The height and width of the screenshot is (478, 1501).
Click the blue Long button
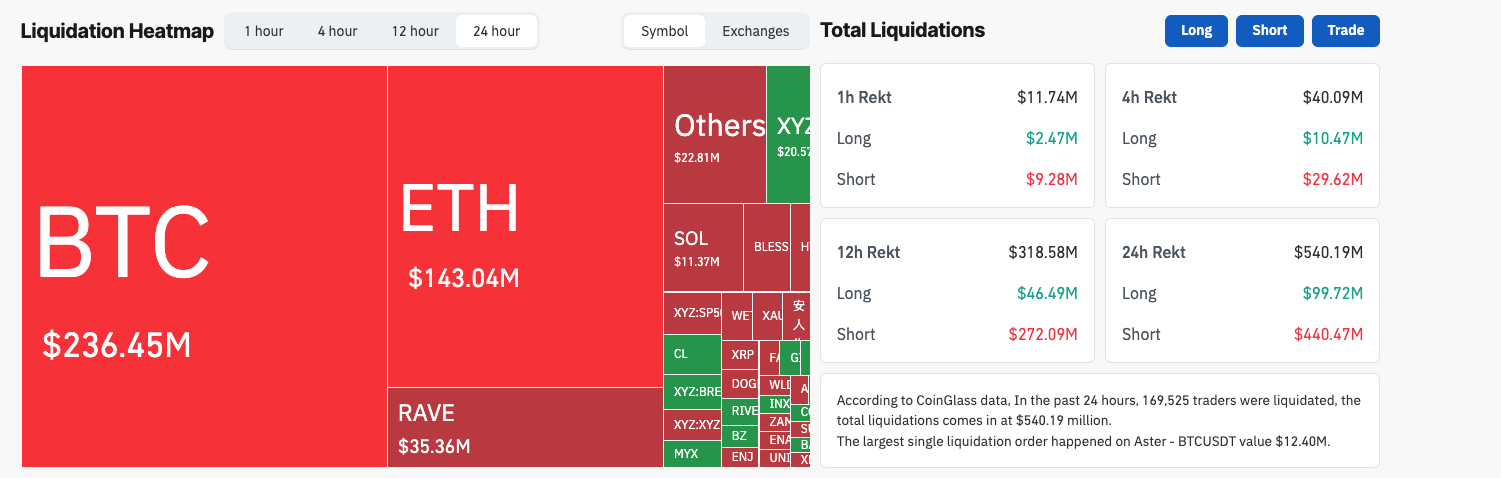1196,30
